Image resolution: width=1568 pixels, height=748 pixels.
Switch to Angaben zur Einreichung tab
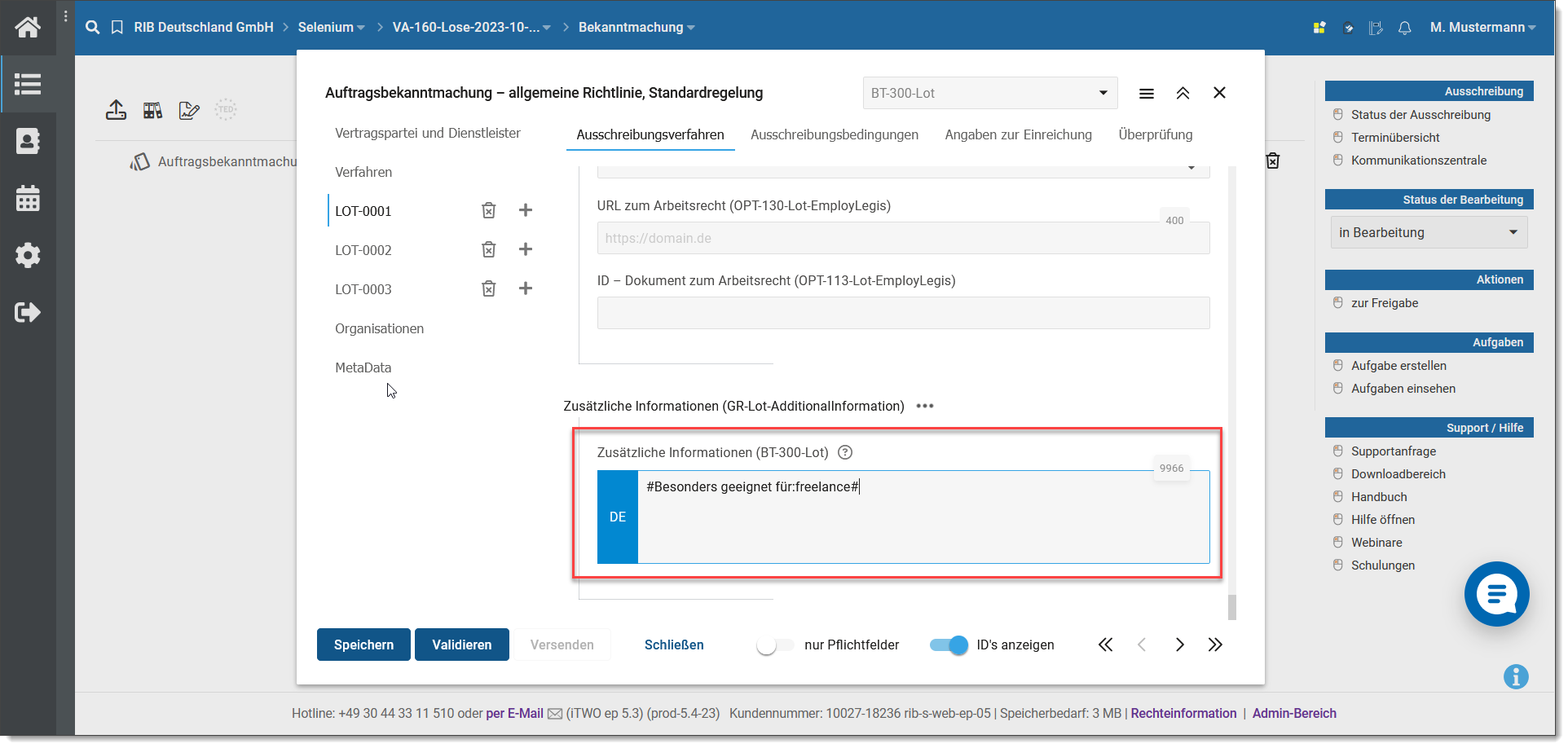click(1019, 134)
